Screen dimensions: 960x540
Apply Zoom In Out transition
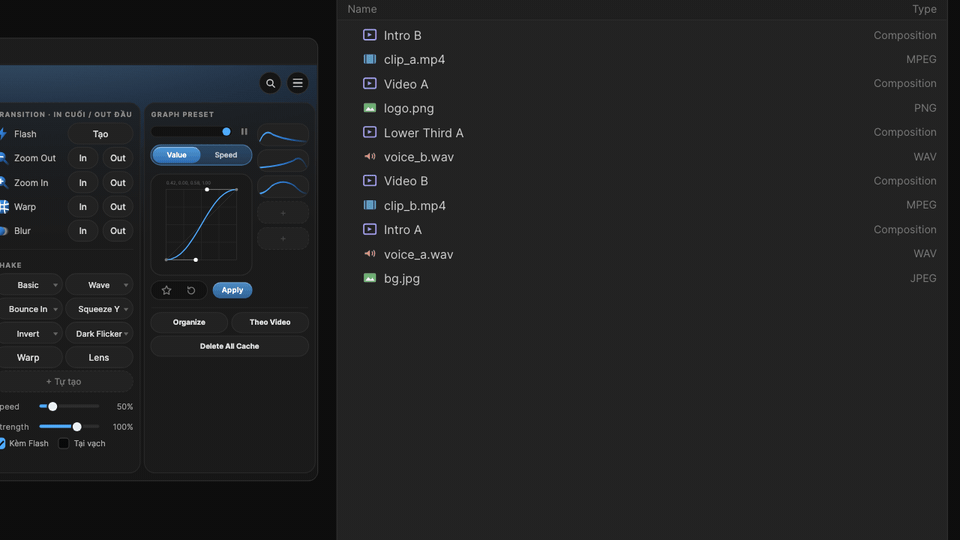click(x=118, y=182)
